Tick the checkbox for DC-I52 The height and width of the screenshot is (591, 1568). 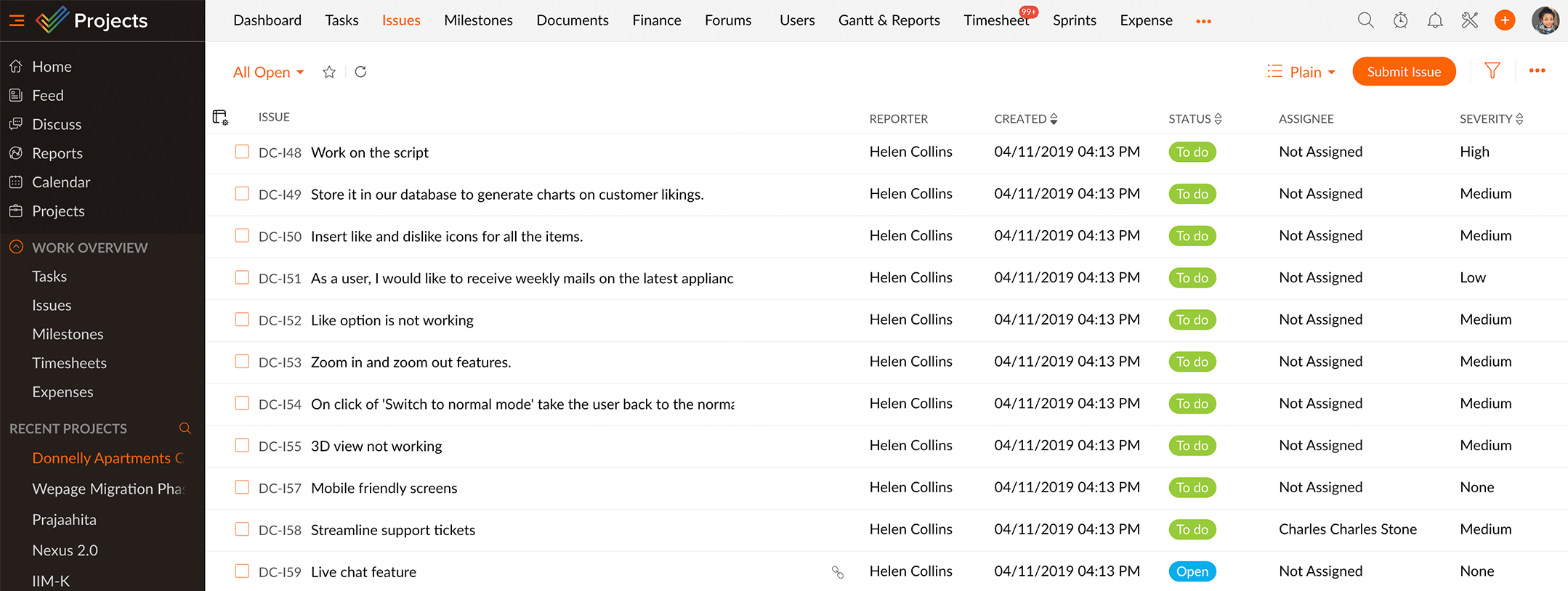point(242,319)
